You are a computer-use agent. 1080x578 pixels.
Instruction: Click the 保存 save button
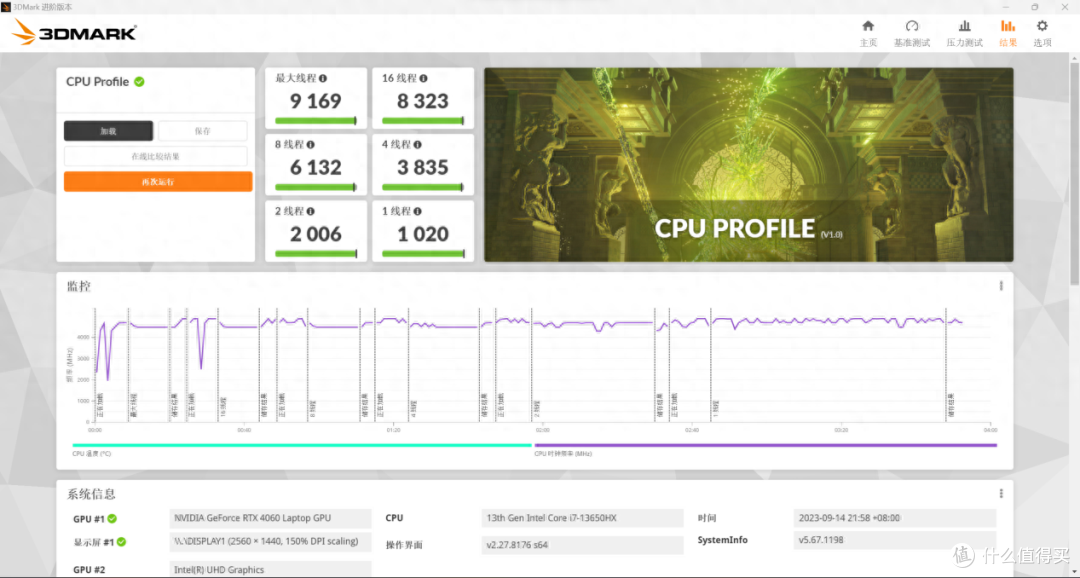(202, 131)
